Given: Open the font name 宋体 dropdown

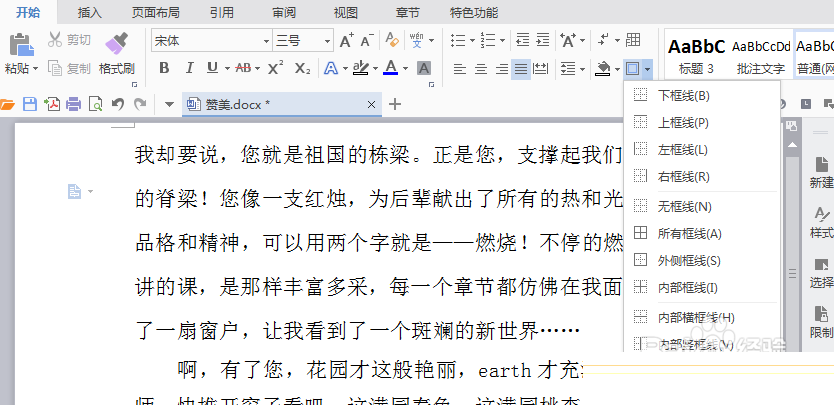Looking at the screenshot, I should 266,40.
